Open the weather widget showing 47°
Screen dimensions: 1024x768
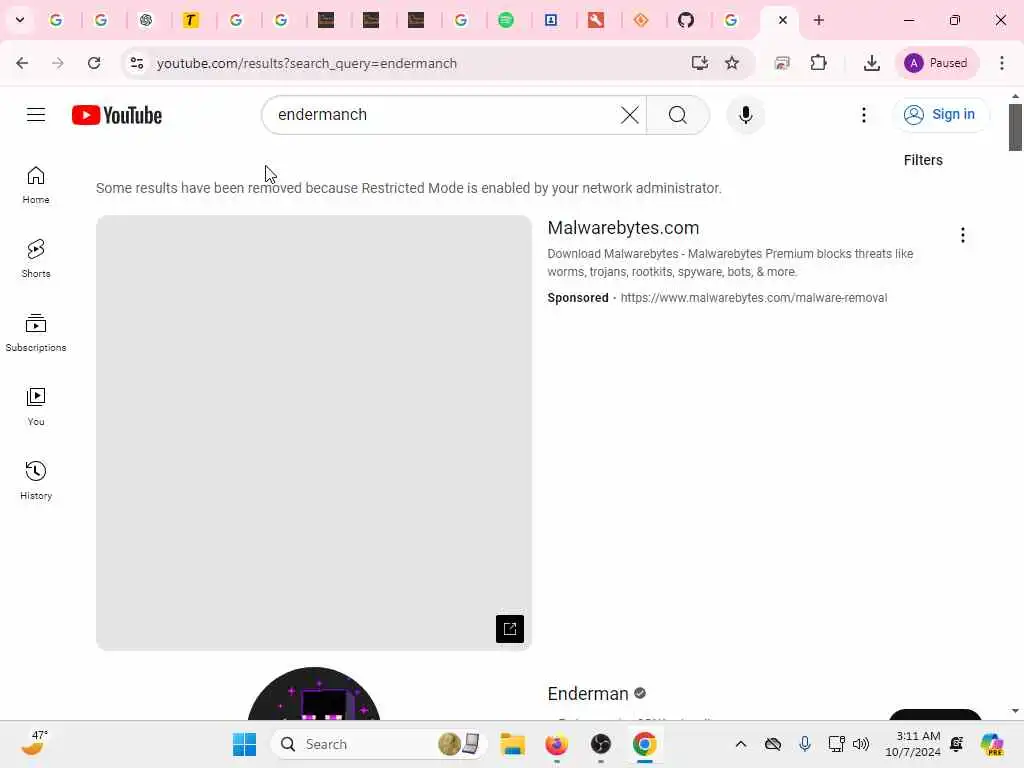tap(34, 743)
